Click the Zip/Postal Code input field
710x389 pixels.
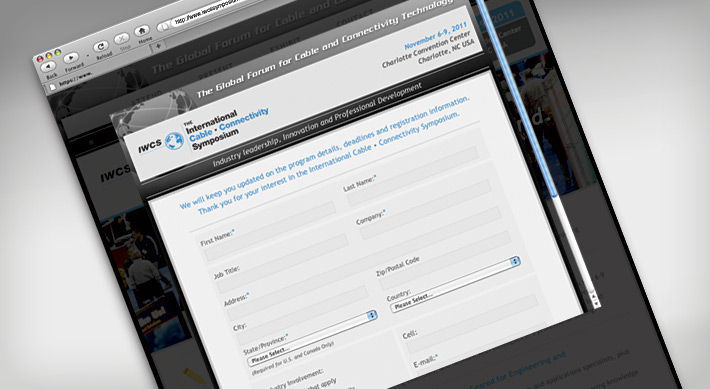pos(446,260)
